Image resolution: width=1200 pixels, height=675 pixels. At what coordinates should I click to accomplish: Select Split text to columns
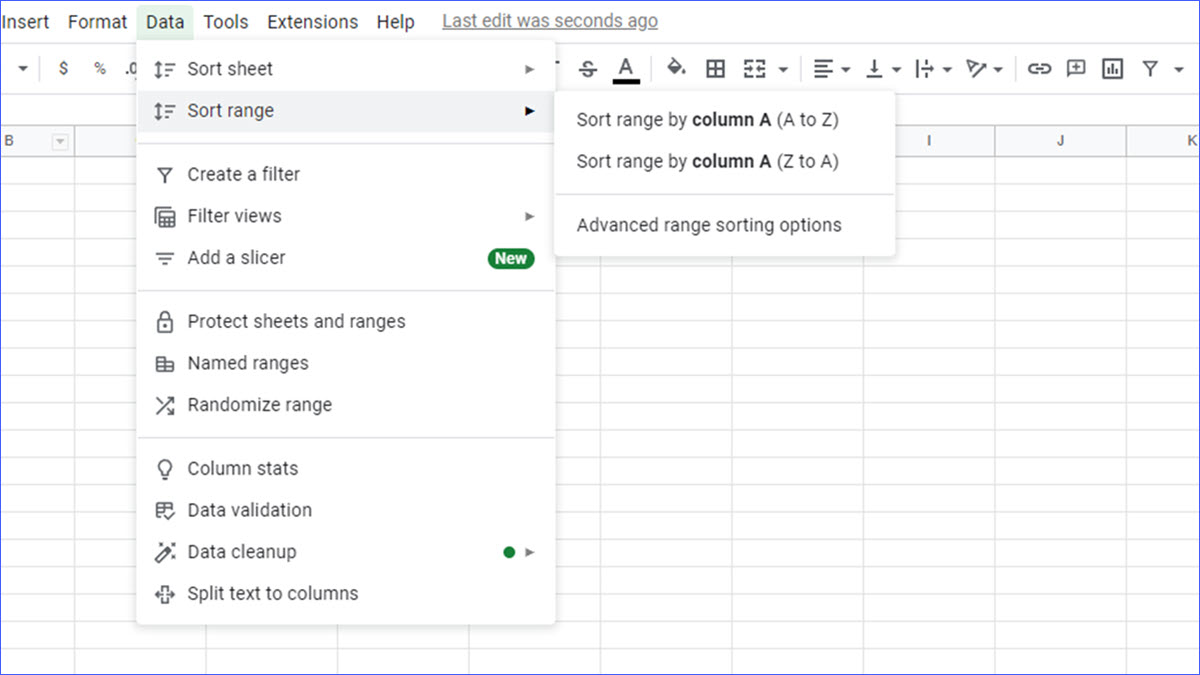tap(272, 593)
